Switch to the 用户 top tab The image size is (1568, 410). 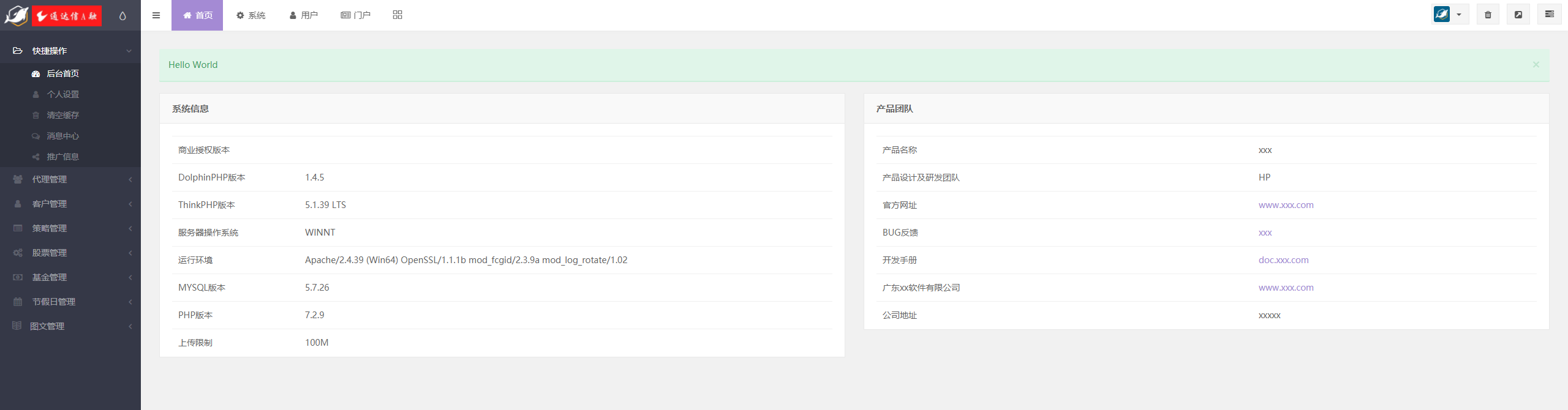(x=304, y=15)
